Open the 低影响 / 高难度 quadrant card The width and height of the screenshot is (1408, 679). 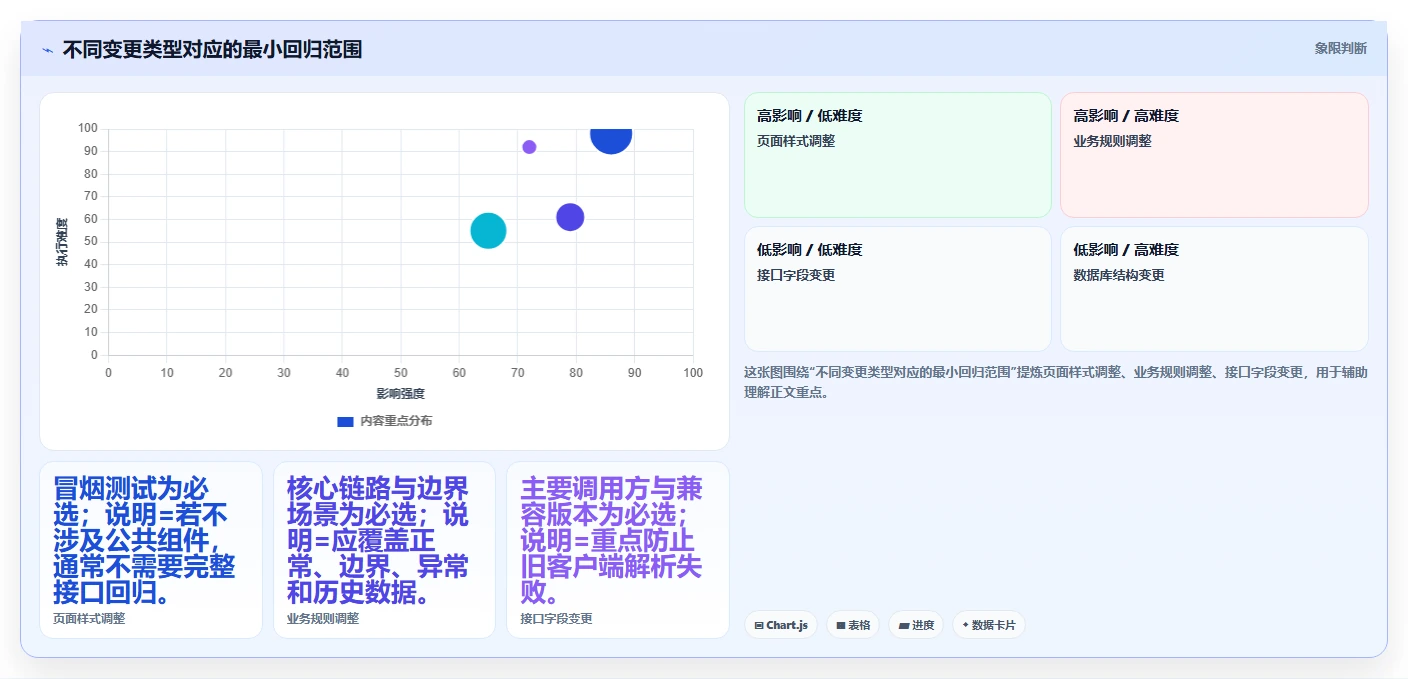tap(1214, 289)
